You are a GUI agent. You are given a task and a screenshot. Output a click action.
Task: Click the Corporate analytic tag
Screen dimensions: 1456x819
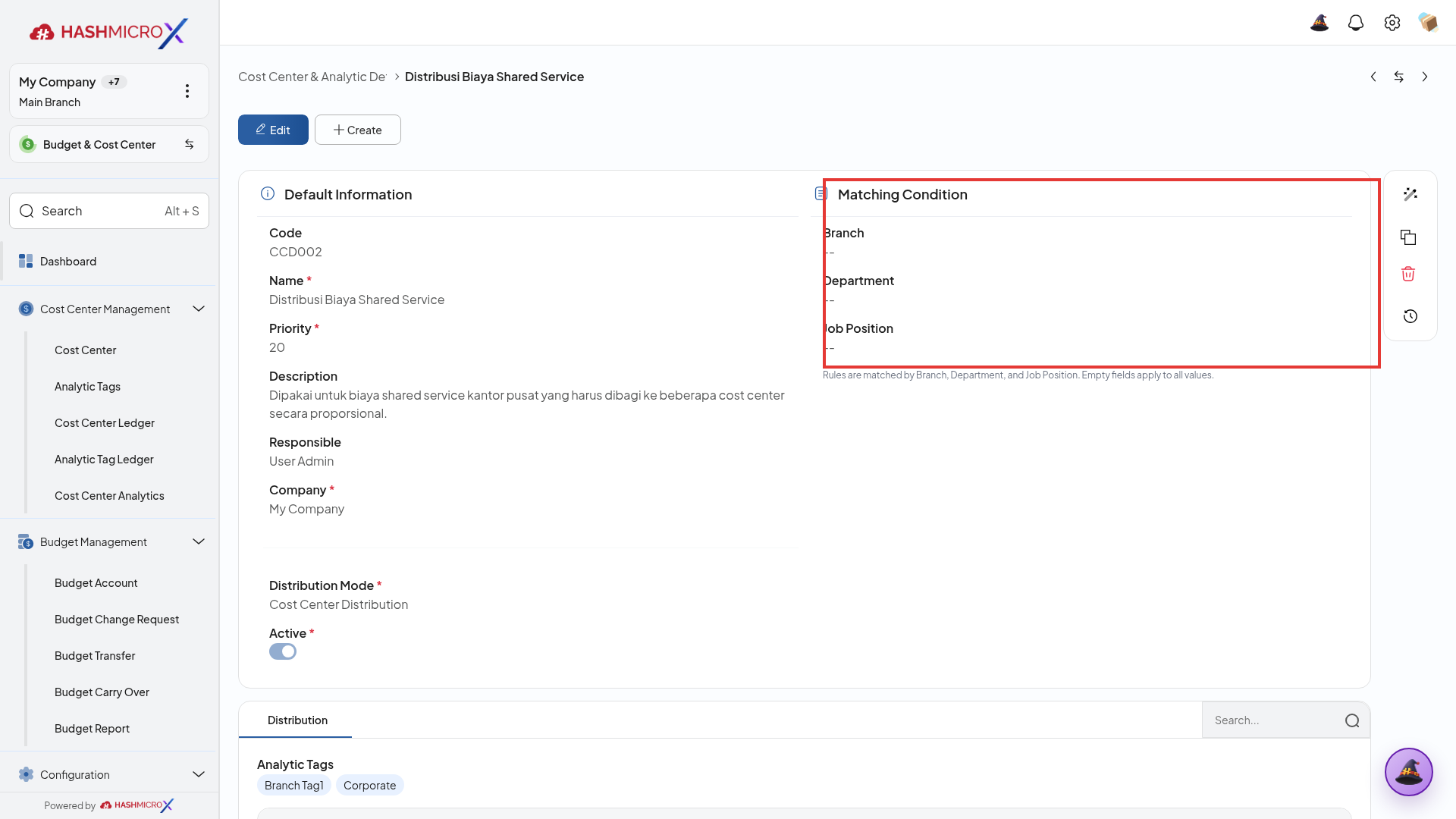[x=369, y=786]
